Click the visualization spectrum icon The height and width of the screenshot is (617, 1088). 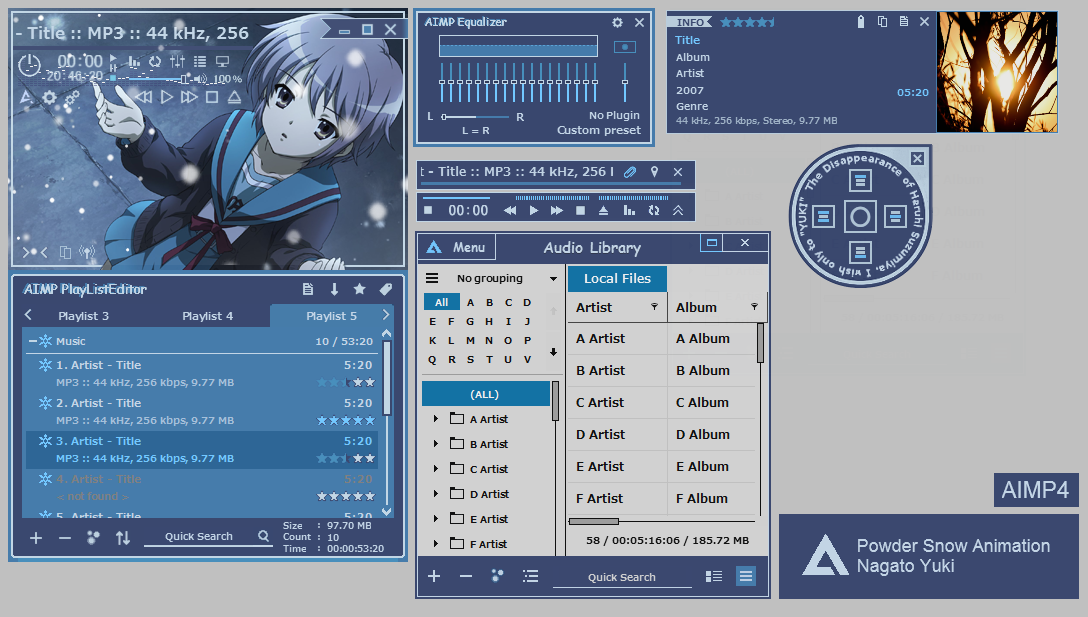tap(135, 62)
